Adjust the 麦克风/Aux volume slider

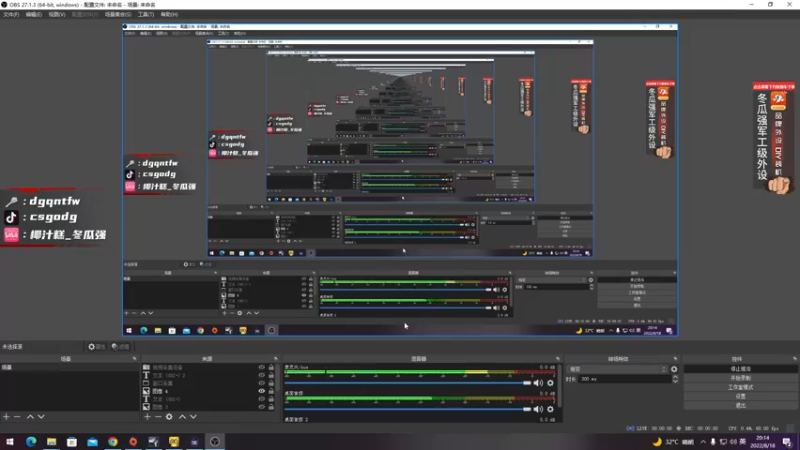coord(408,383)
